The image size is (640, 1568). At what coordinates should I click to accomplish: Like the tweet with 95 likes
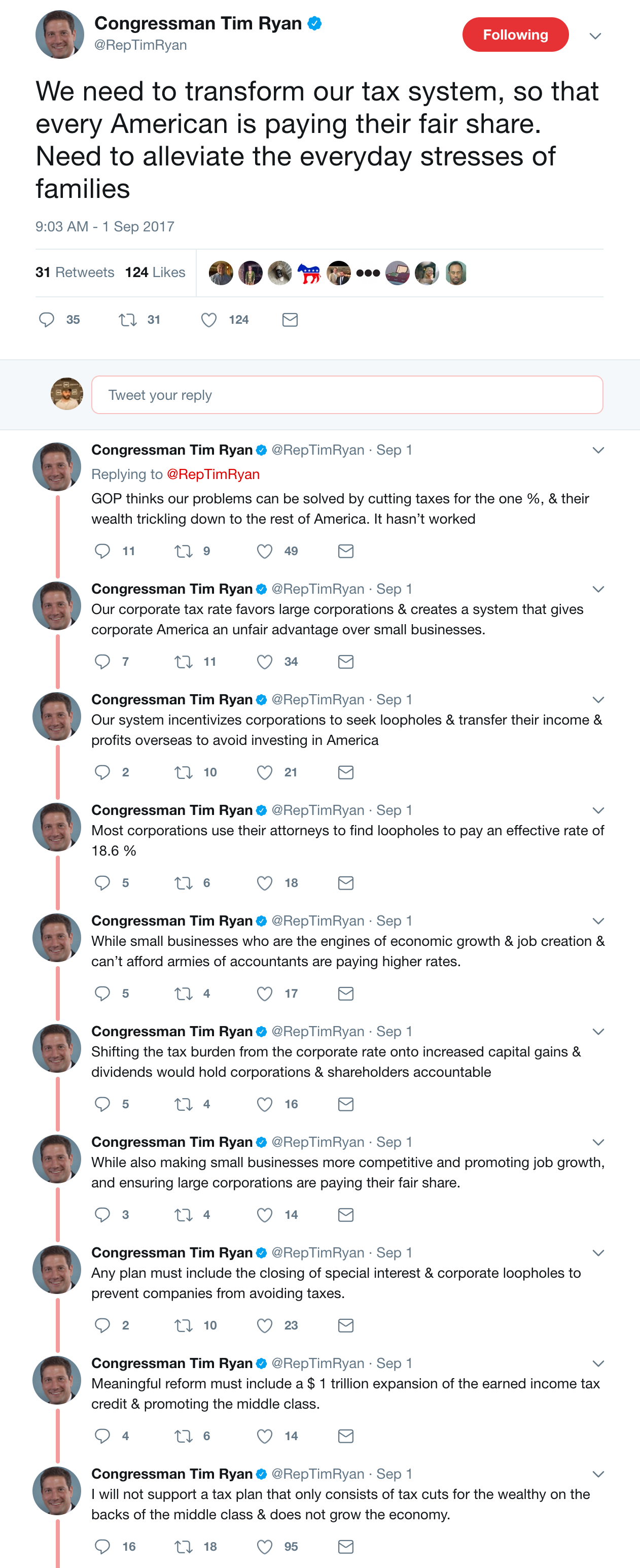click(265, 1547)
